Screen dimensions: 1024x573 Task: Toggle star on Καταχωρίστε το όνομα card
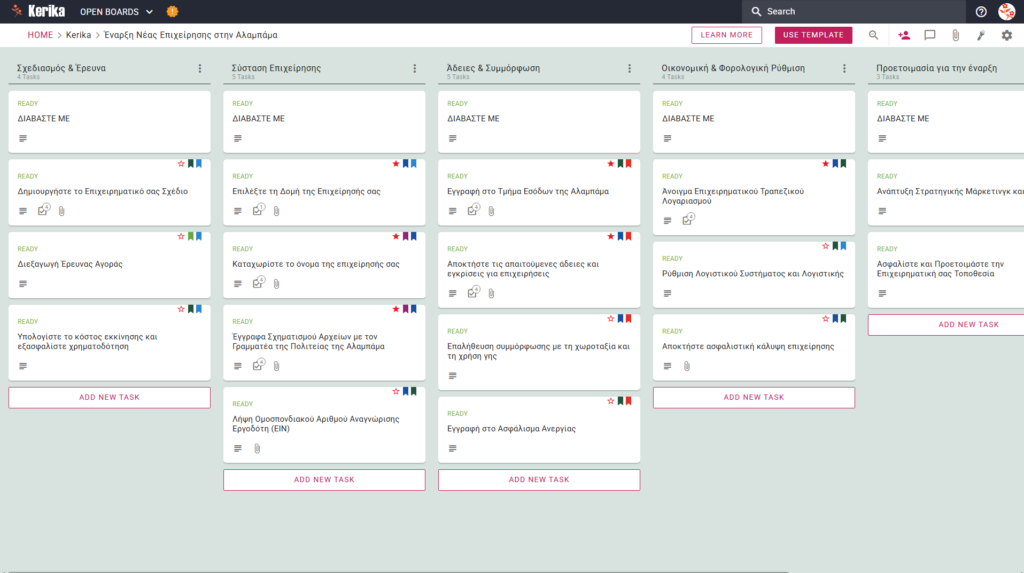[396, 237]
